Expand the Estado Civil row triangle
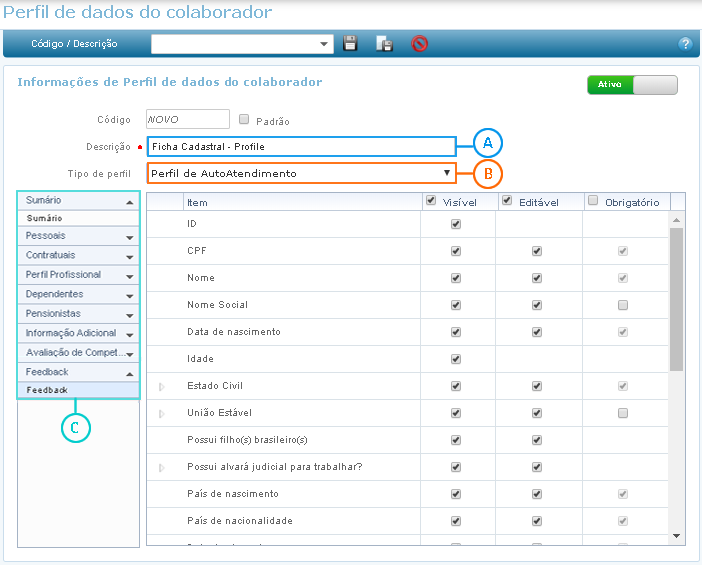Viewport: 702px width, 565px height. (163, 386)
